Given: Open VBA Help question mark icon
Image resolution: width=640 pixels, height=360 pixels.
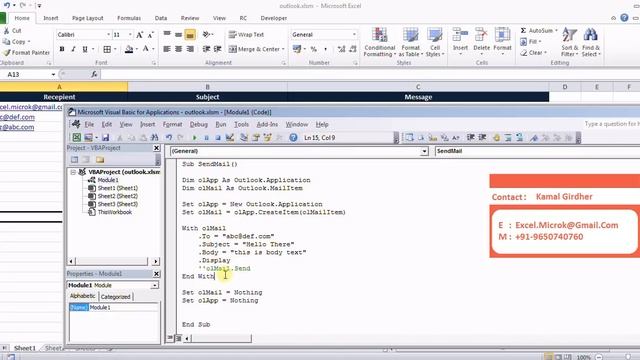Looking at the screenshot, I should point(293,138).
